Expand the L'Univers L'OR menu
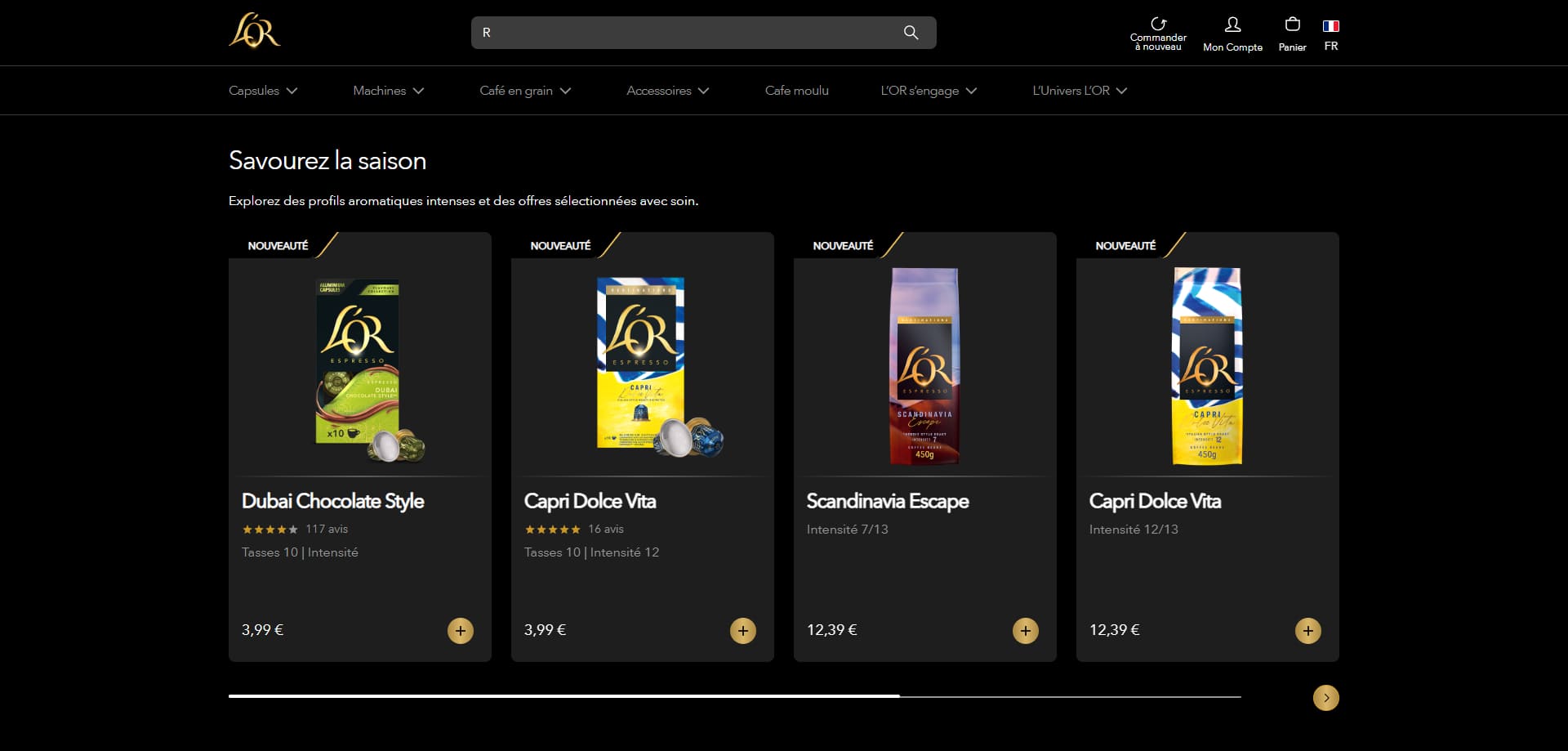Screen dimensions: 1568x751 point(1080,91)
